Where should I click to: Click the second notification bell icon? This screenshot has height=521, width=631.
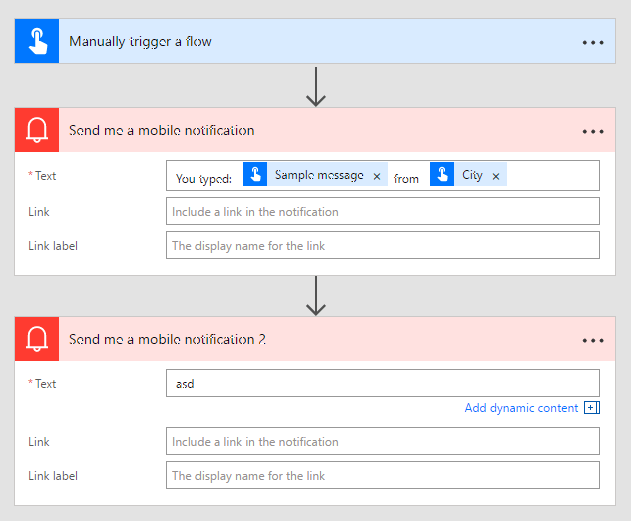(37, 340)
